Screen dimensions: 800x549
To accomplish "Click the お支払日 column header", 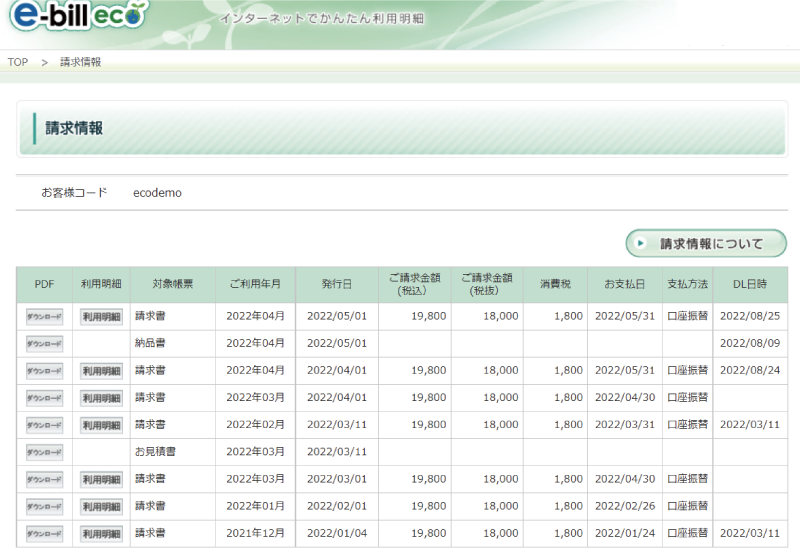I will (x=624, y=284).
